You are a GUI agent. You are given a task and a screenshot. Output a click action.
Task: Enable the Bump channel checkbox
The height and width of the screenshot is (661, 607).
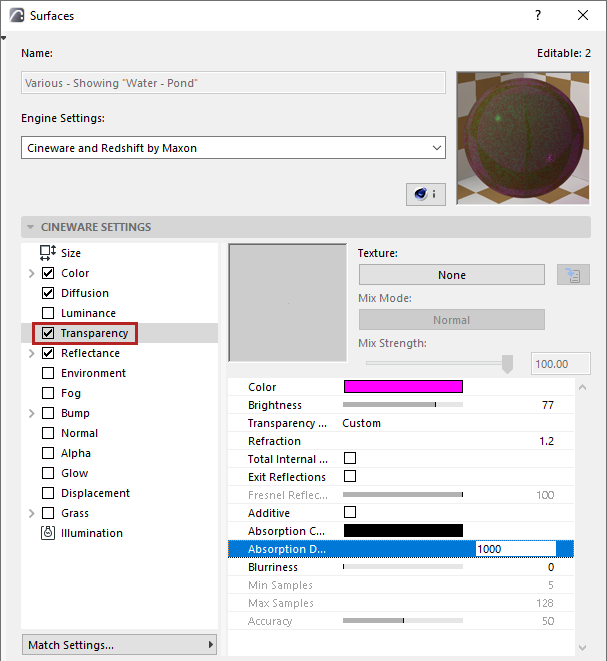click(x=48, y=413)
